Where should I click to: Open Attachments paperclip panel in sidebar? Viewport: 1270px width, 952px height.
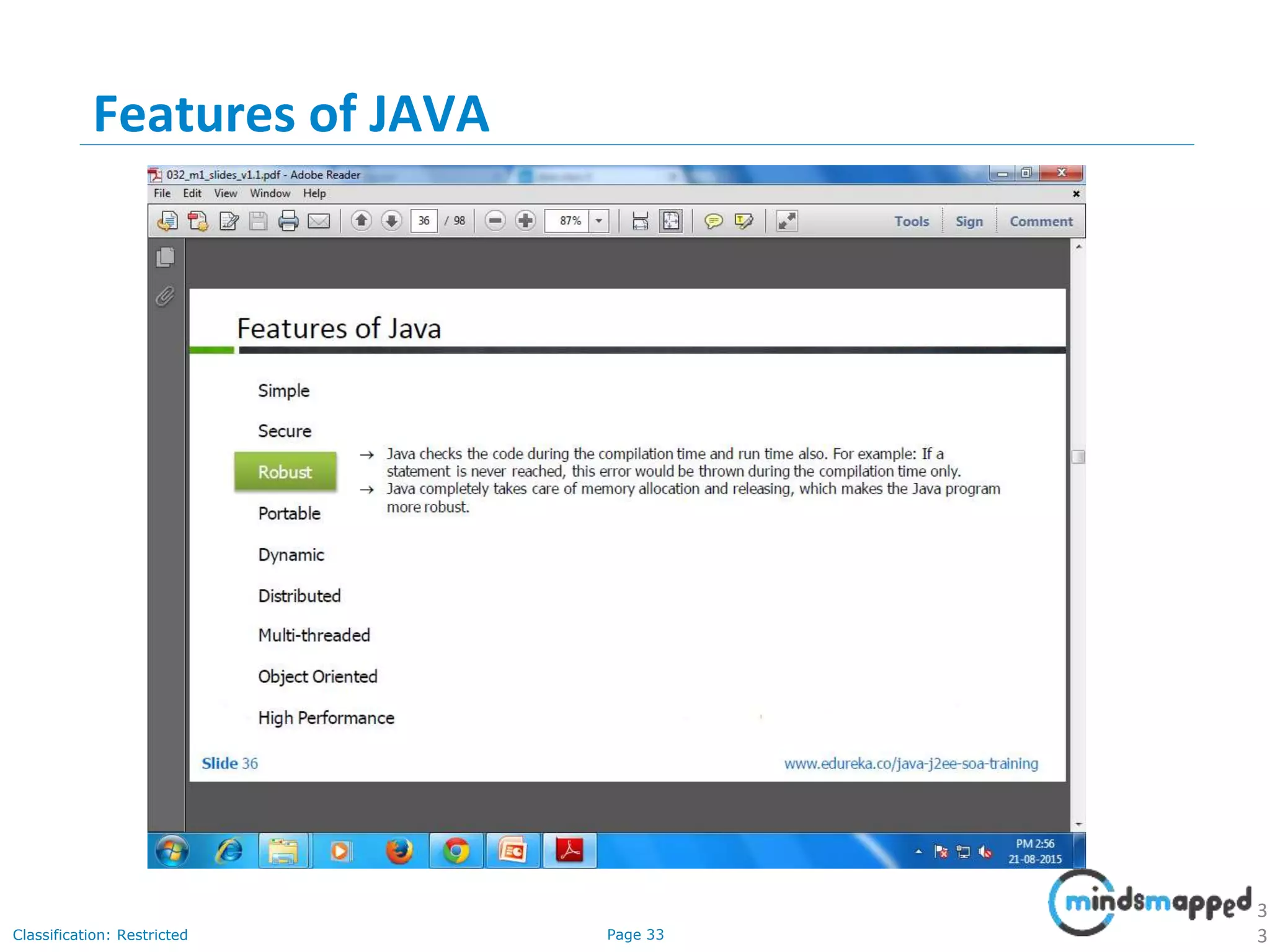point(165,296)
